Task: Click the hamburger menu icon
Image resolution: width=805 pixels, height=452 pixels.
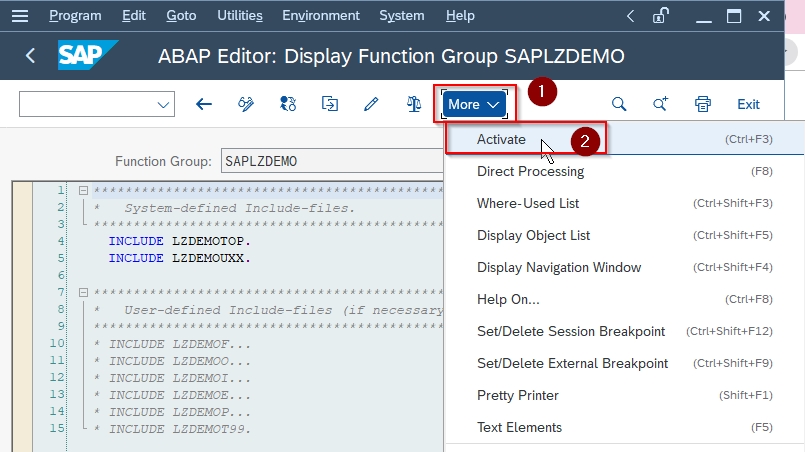Action: click(20, 16)
